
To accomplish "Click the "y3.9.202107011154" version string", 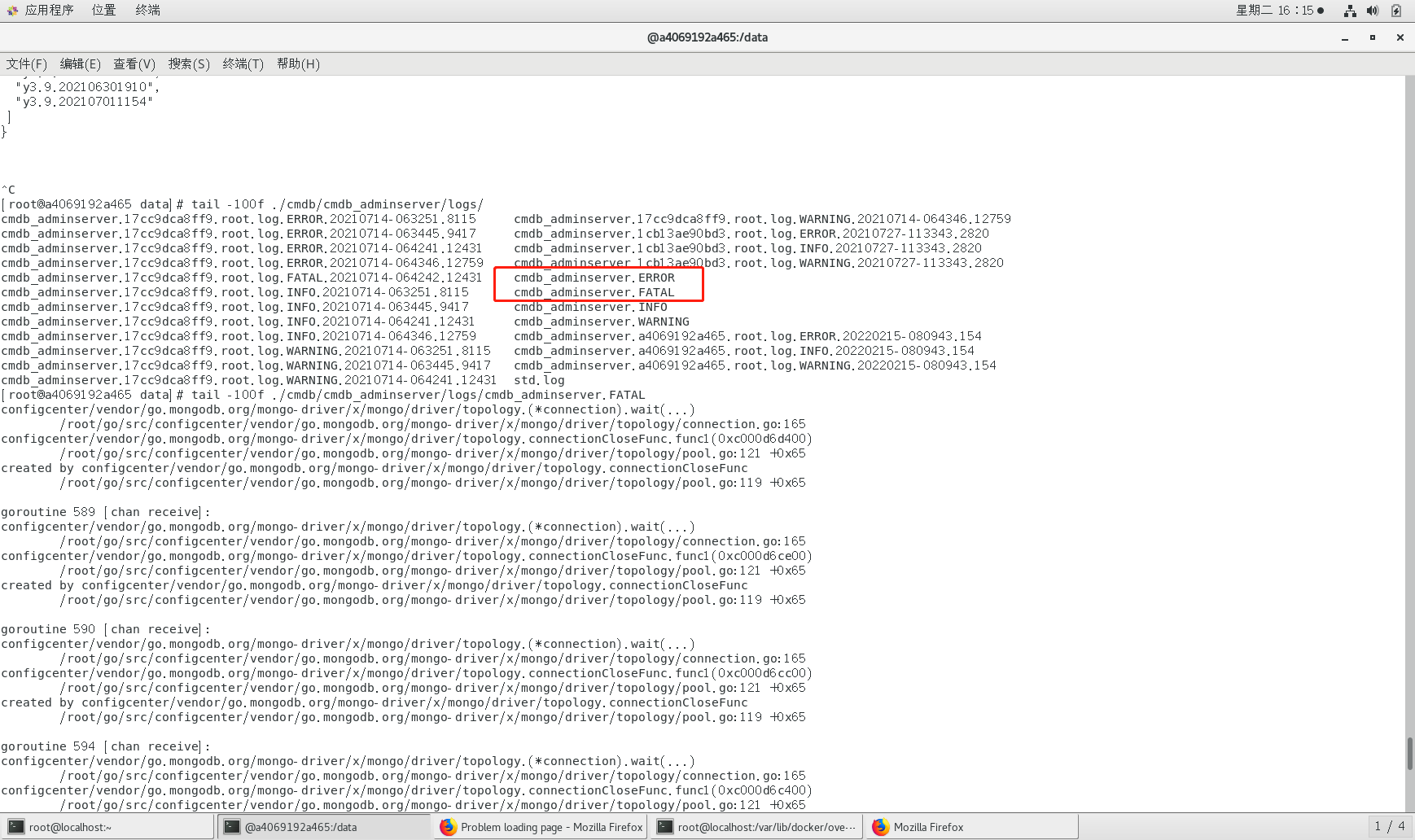I will pyautogui.click(x=85, y=102).
